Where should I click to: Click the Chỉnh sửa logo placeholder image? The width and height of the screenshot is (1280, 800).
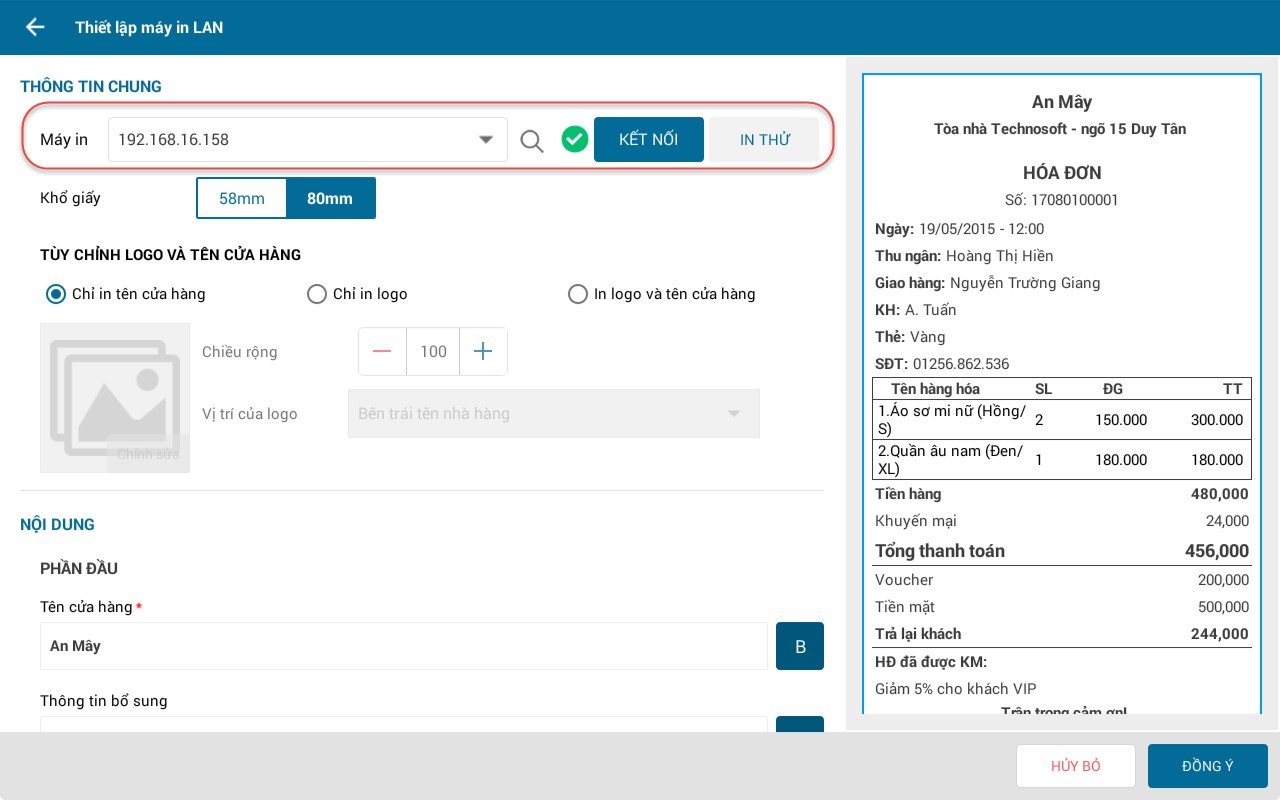[x=114, y=398]
